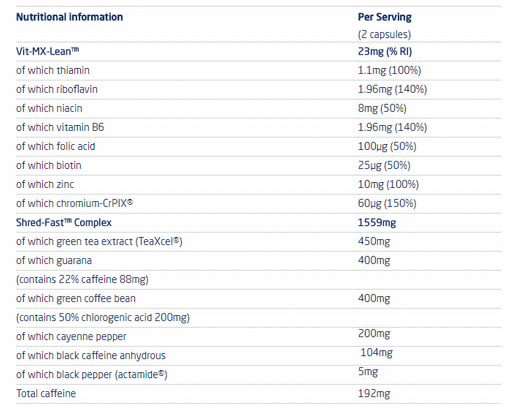The image size is (519, 419).
Task: Click the guarana 400mg value
Action: tap(374, 260)
